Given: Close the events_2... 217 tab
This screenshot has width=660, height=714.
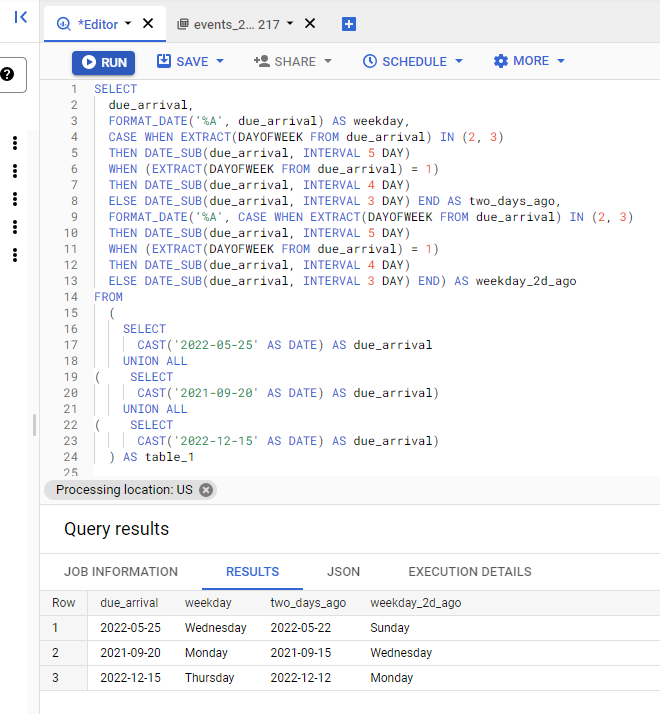Looking at the screenshot, I should (310, 23).
